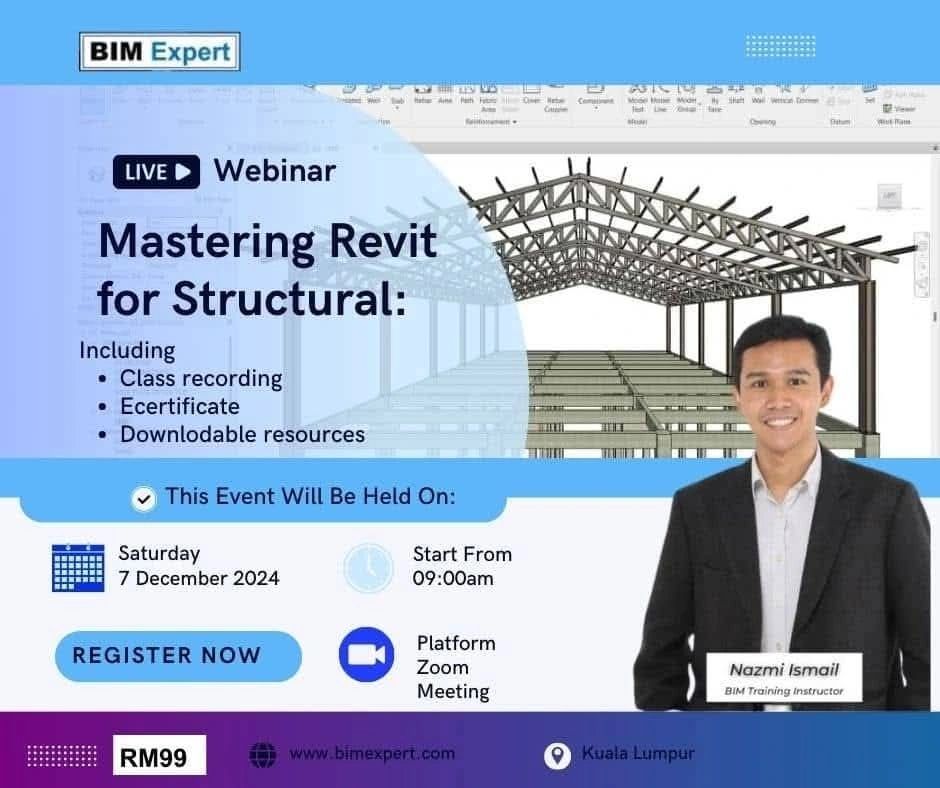Click the REGISTER NOW button
The height and width of the screenshot is (788, 940).
point(177,656)
